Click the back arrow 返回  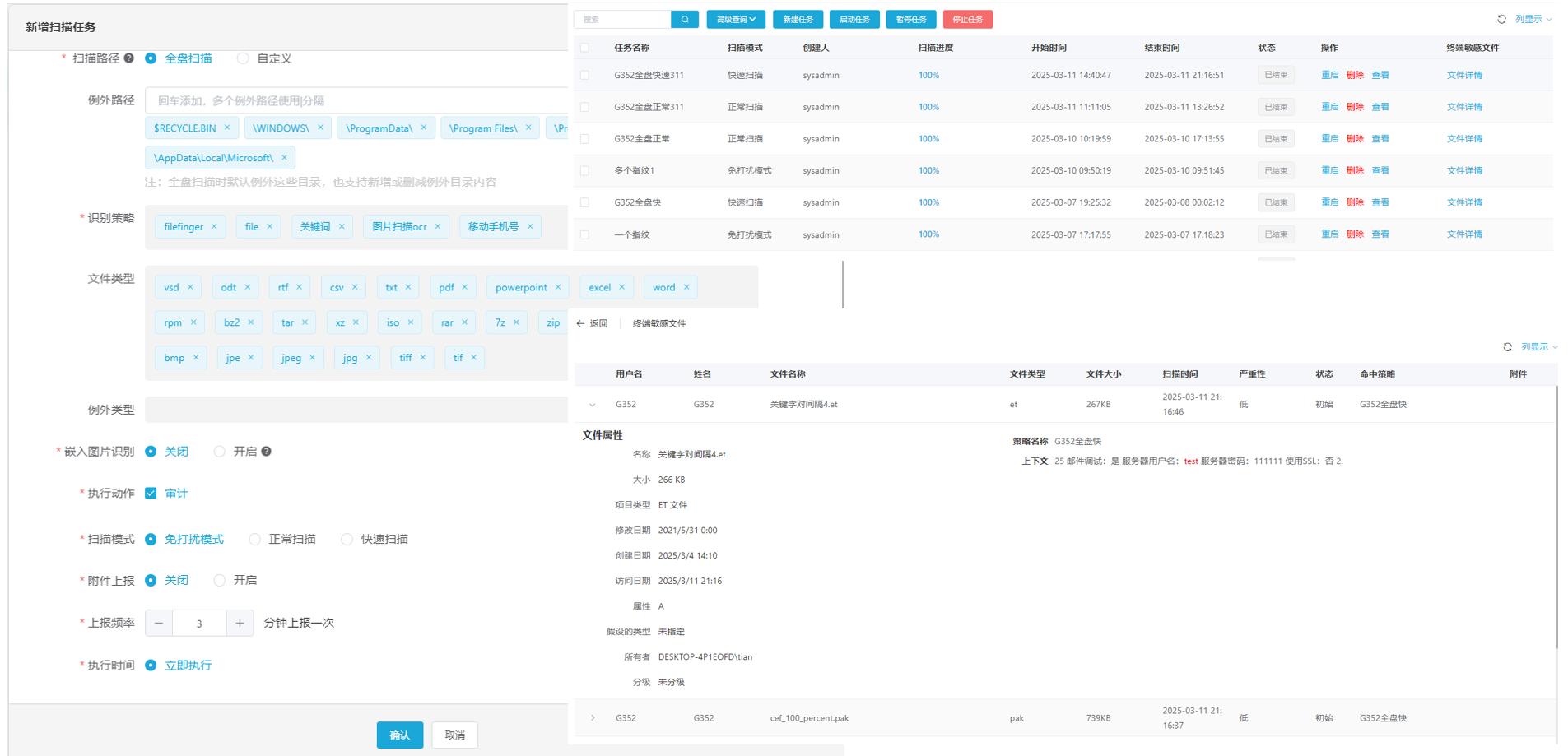pyautogui.click(x=592, y=324)
